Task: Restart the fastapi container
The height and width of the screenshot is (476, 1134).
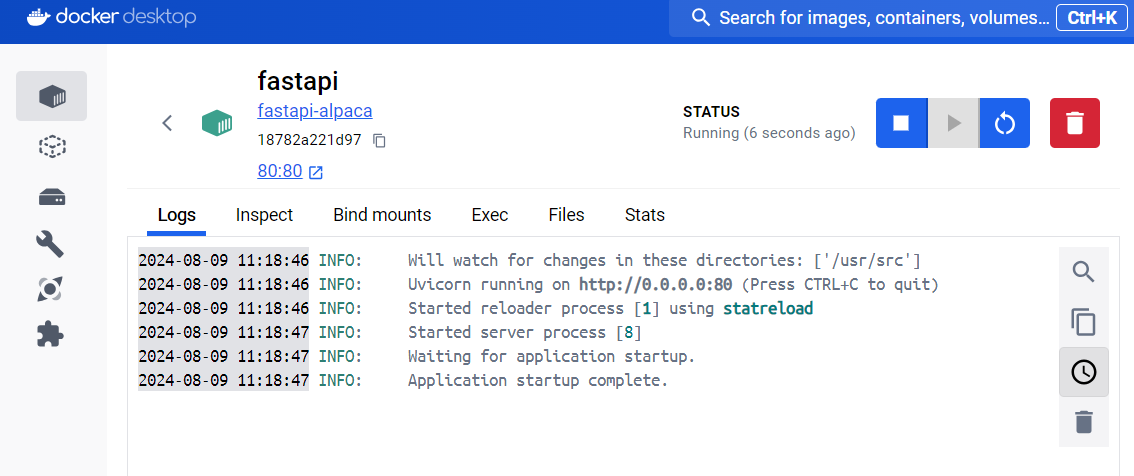Action: 1005,123
